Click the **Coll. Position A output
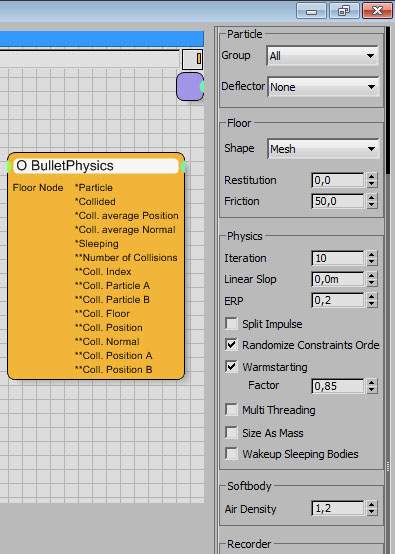The image size is (395, 554). (113, 356)
